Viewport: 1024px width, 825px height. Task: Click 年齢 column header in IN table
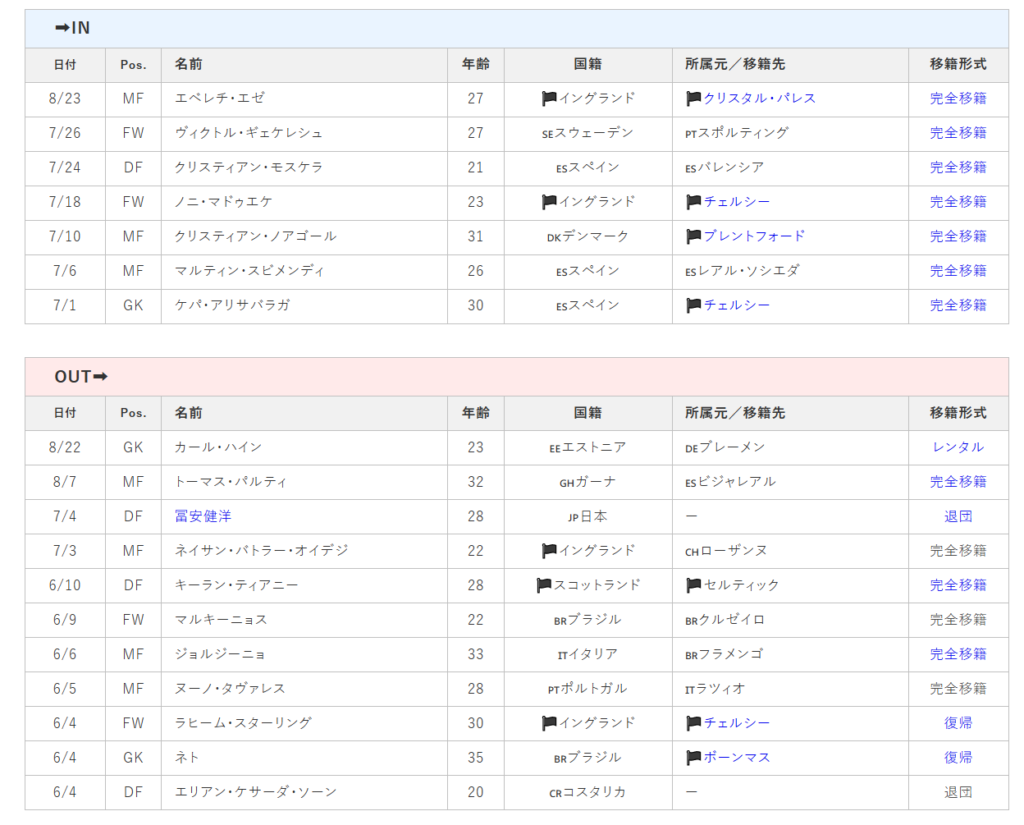click(x=475, y=64)
